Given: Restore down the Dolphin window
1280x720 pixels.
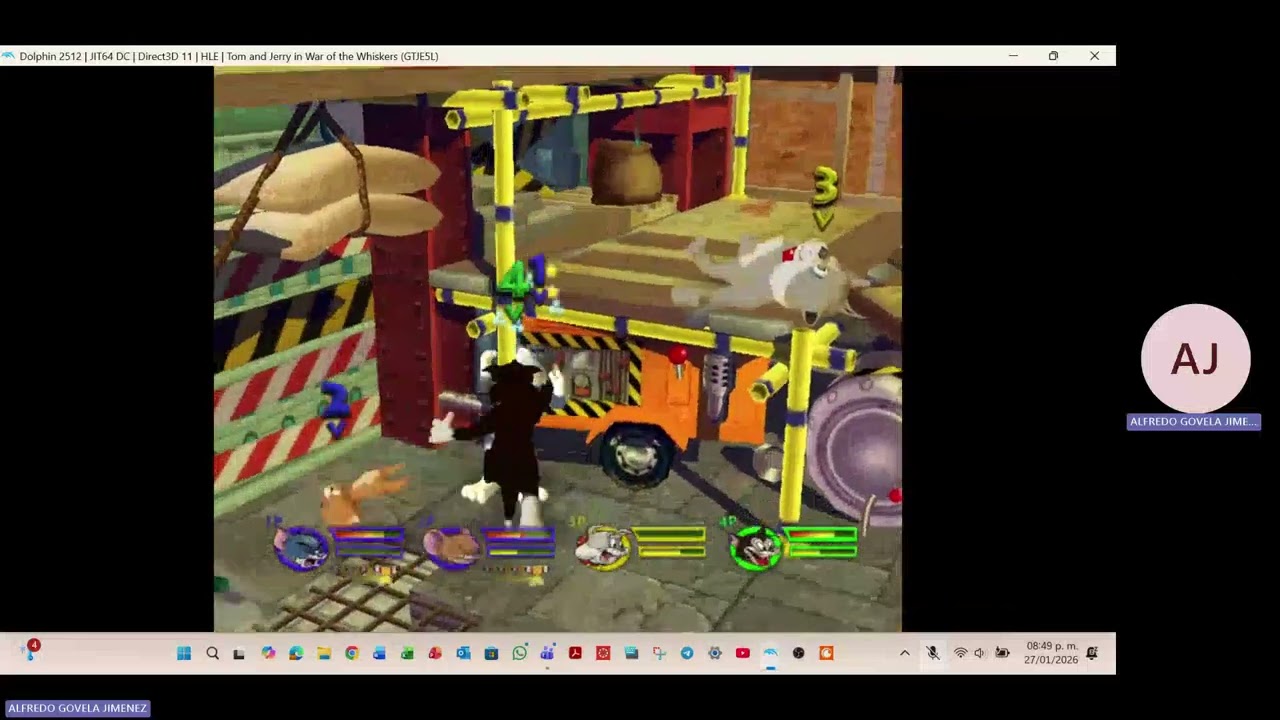Looking at the screenshot, I should 1053,56.
